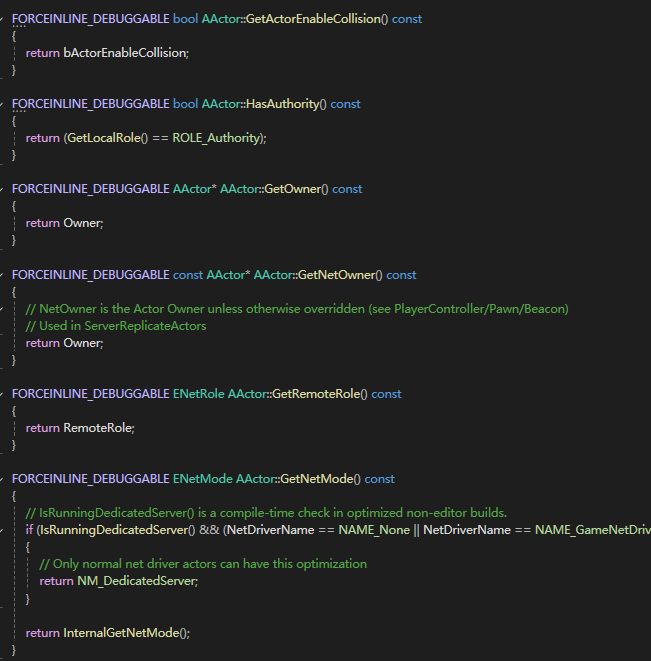Place cursor on the GetLocalRole call
The height and width of the screenshot is (661, 651).
104,138
